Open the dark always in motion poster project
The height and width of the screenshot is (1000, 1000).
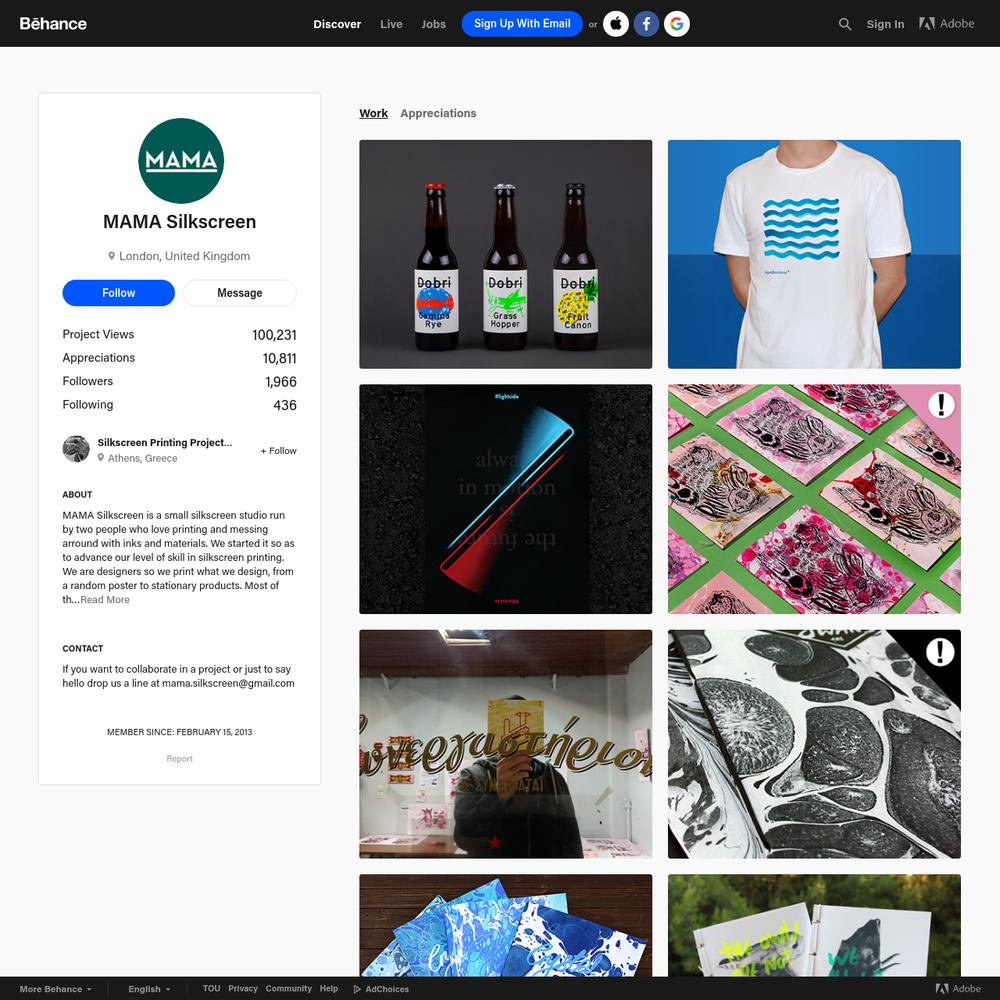[506, 499]
